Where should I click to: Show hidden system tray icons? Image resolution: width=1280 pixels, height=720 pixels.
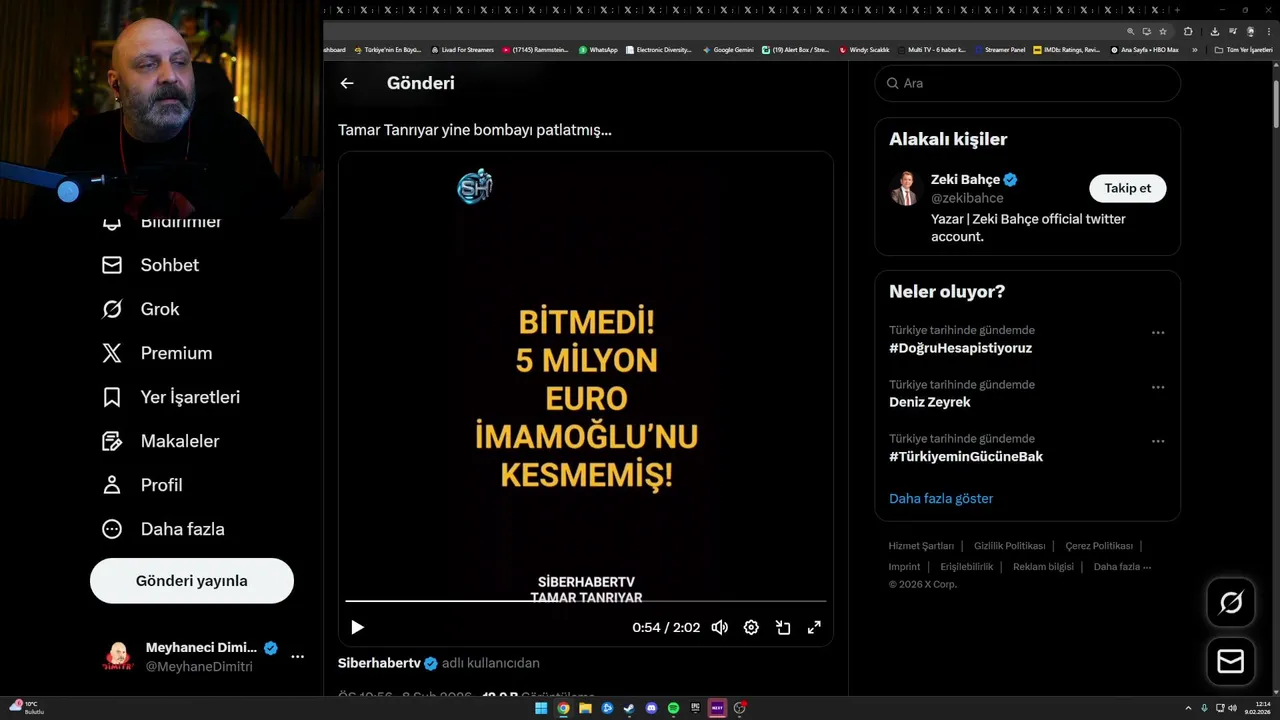(1189, 708)
